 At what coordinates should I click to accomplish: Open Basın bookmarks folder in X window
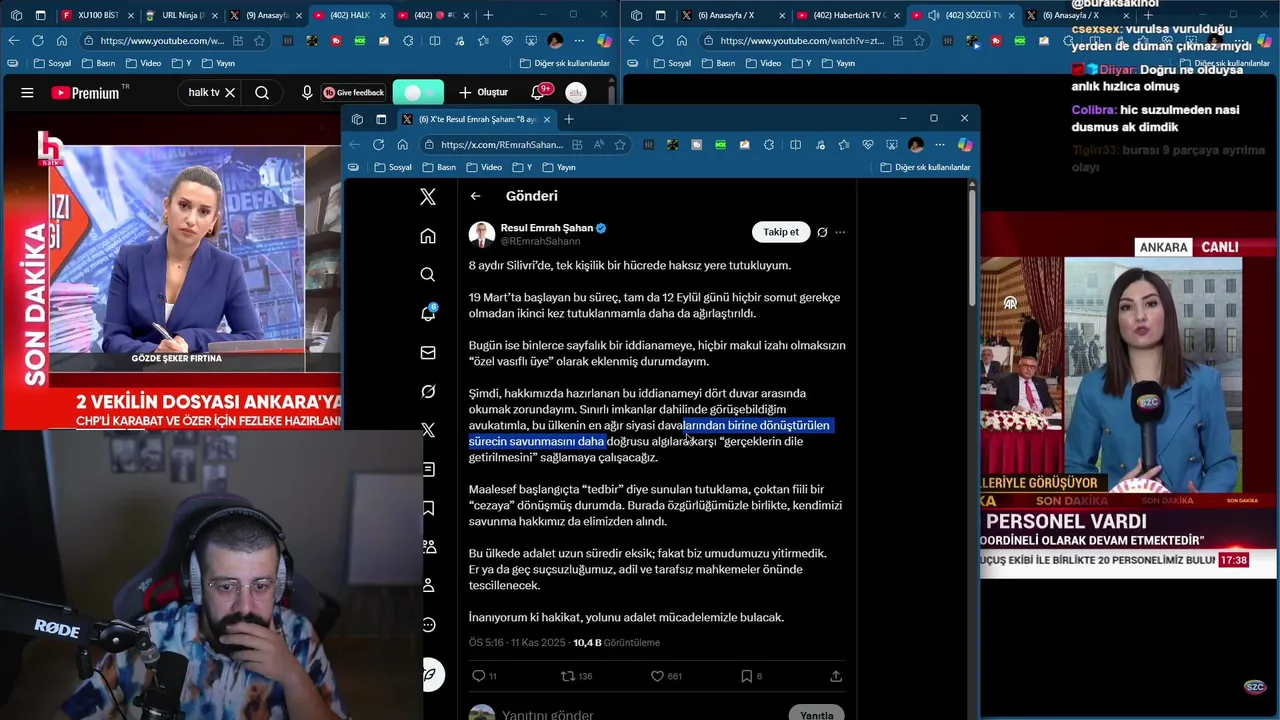[439, 167]
